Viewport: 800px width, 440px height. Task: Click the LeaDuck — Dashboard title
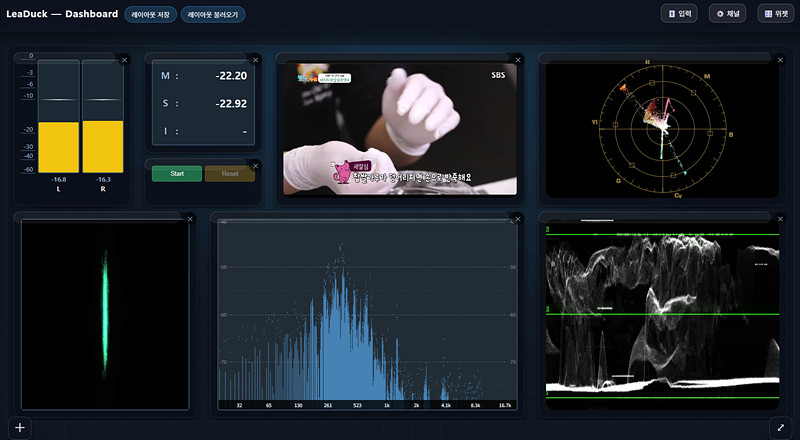point(62,14)
